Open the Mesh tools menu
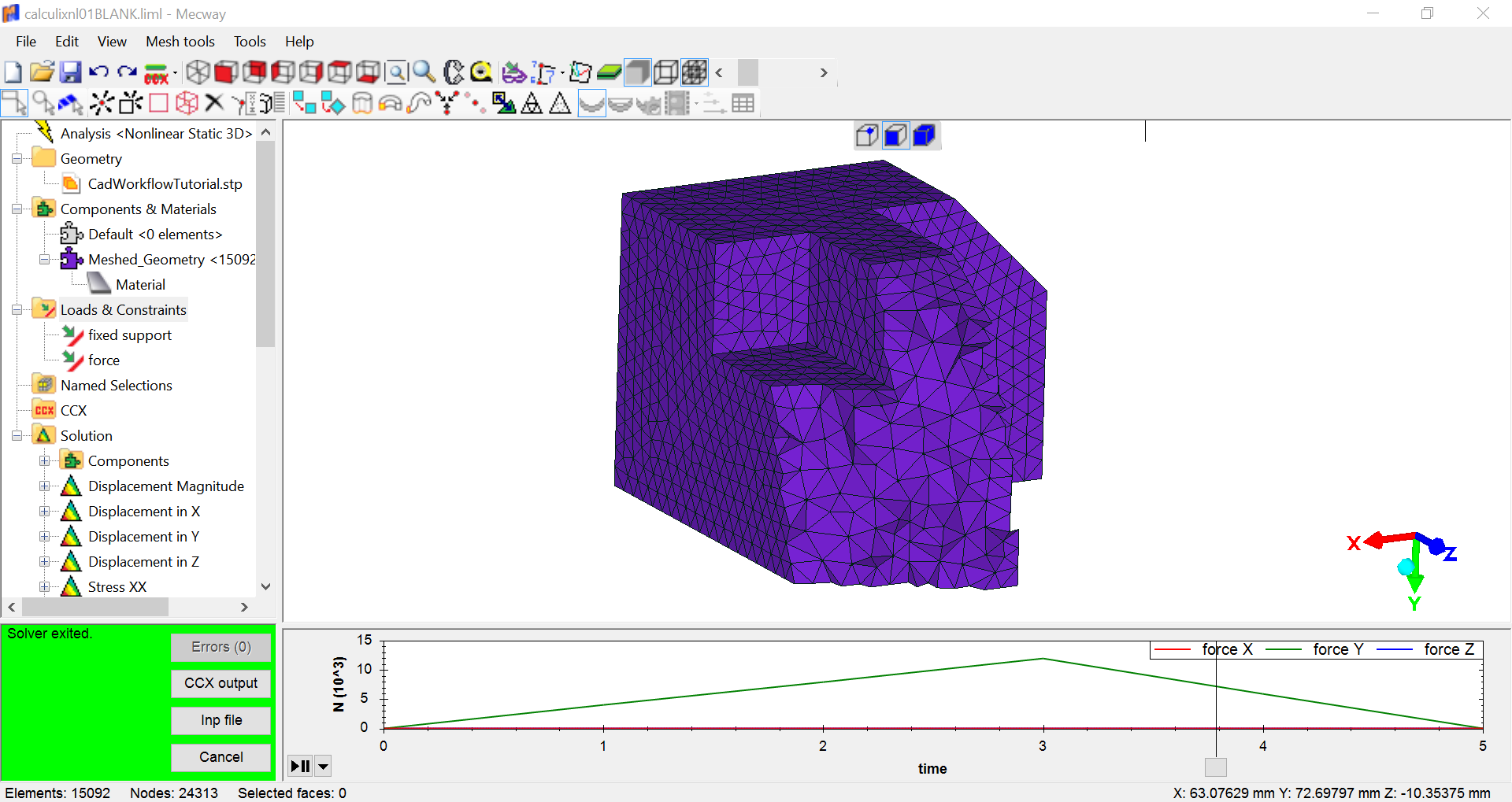 tap(180, 42)
